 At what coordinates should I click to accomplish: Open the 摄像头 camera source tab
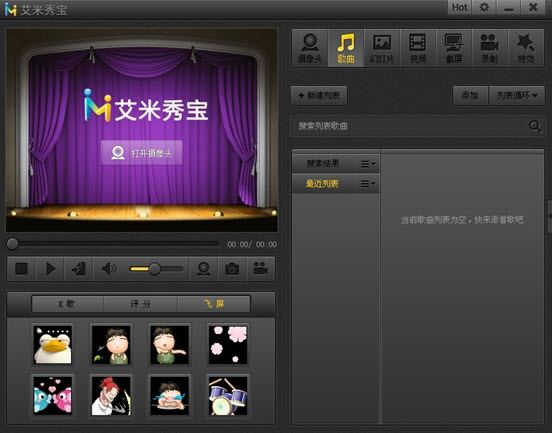[310, 48]
